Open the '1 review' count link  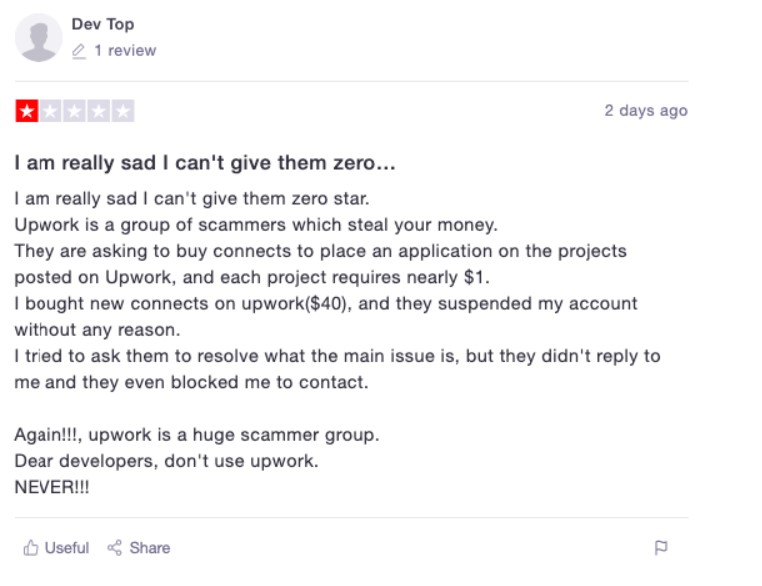(125, 51)
